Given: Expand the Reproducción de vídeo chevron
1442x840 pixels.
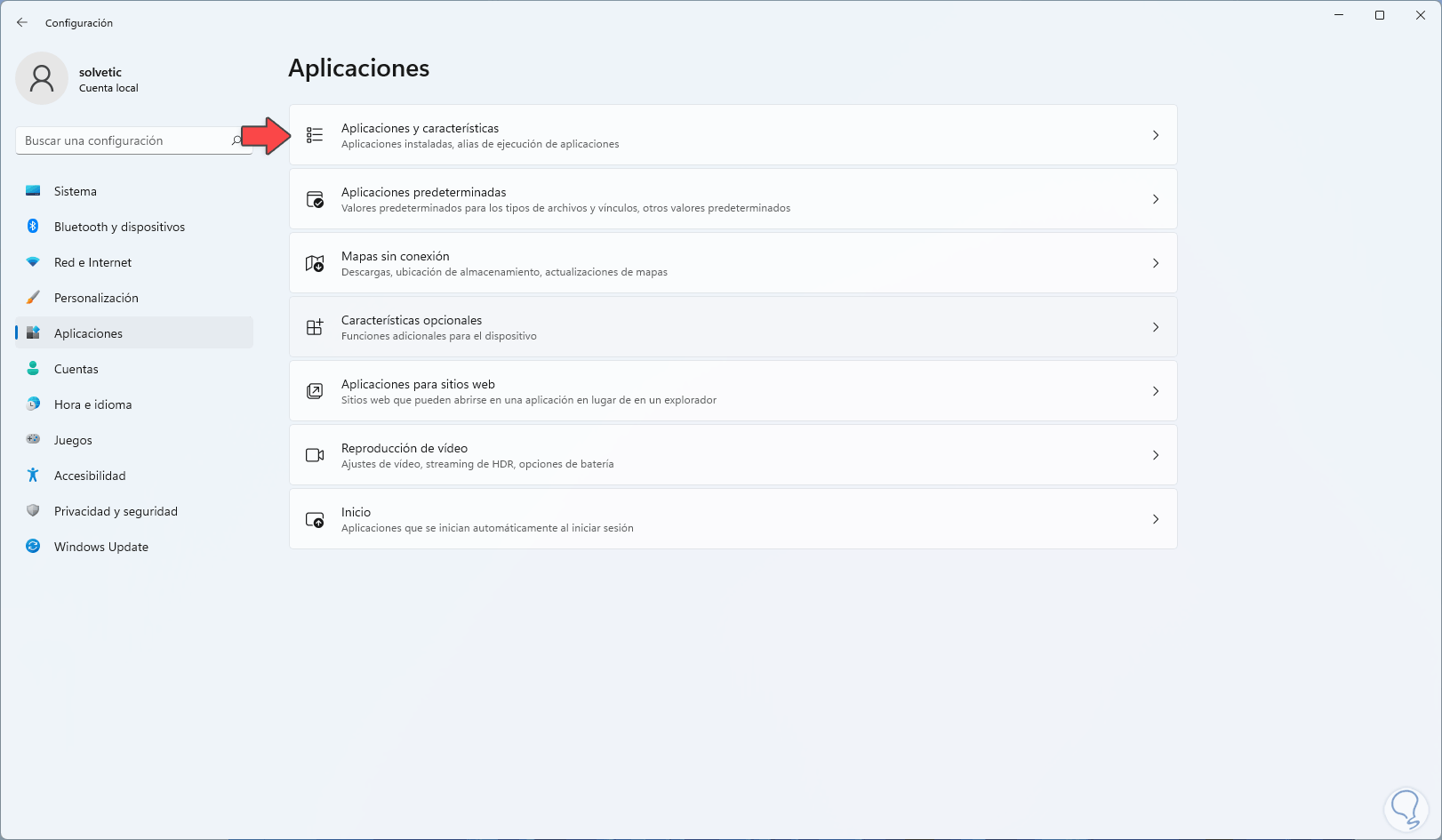Looking at the screenshot, I should [1156, 455].
